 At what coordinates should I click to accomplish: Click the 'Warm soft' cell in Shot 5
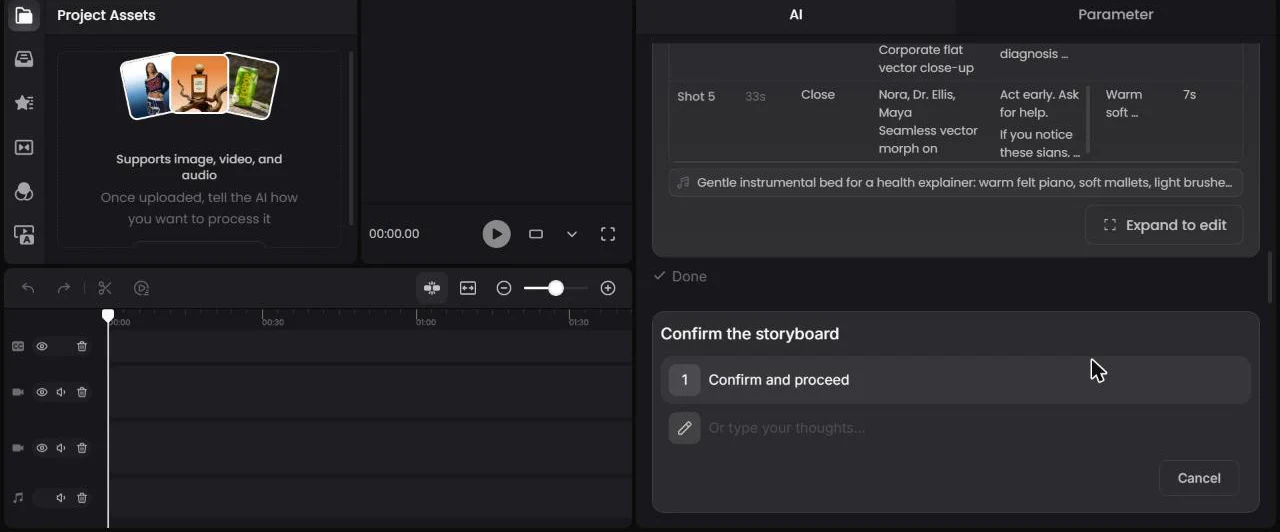click(x=1123, y=104)
